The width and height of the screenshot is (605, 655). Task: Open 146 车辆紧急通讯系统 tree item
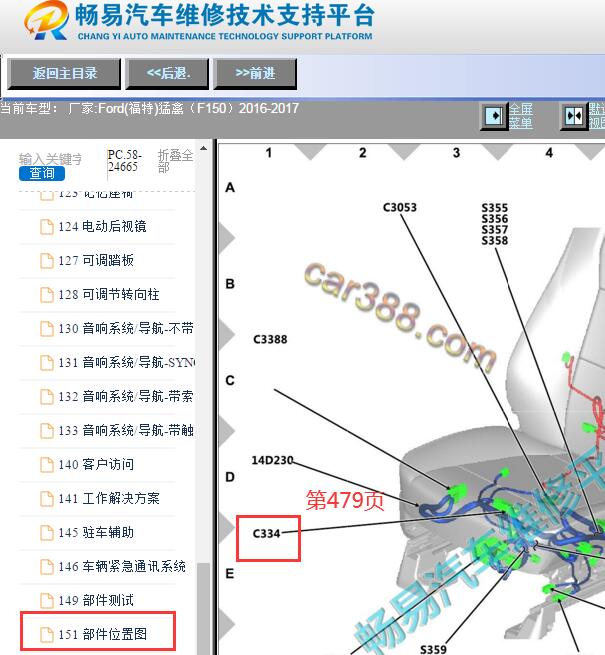point(122,566)
